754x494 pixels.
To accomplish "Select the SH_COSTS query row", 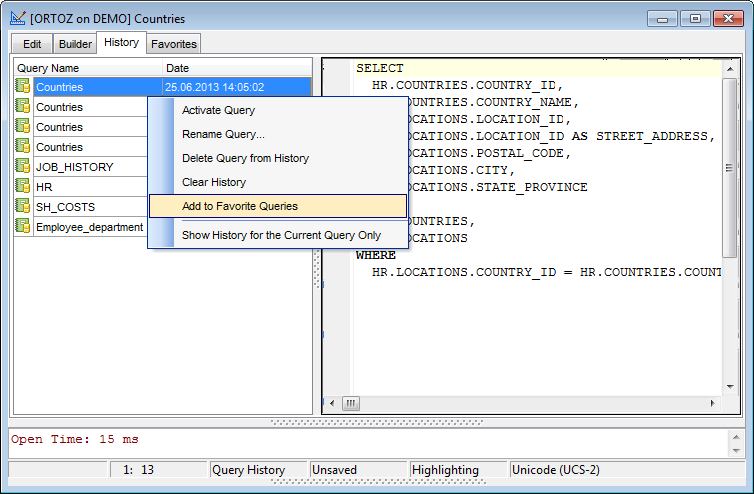I will [81, 207].
